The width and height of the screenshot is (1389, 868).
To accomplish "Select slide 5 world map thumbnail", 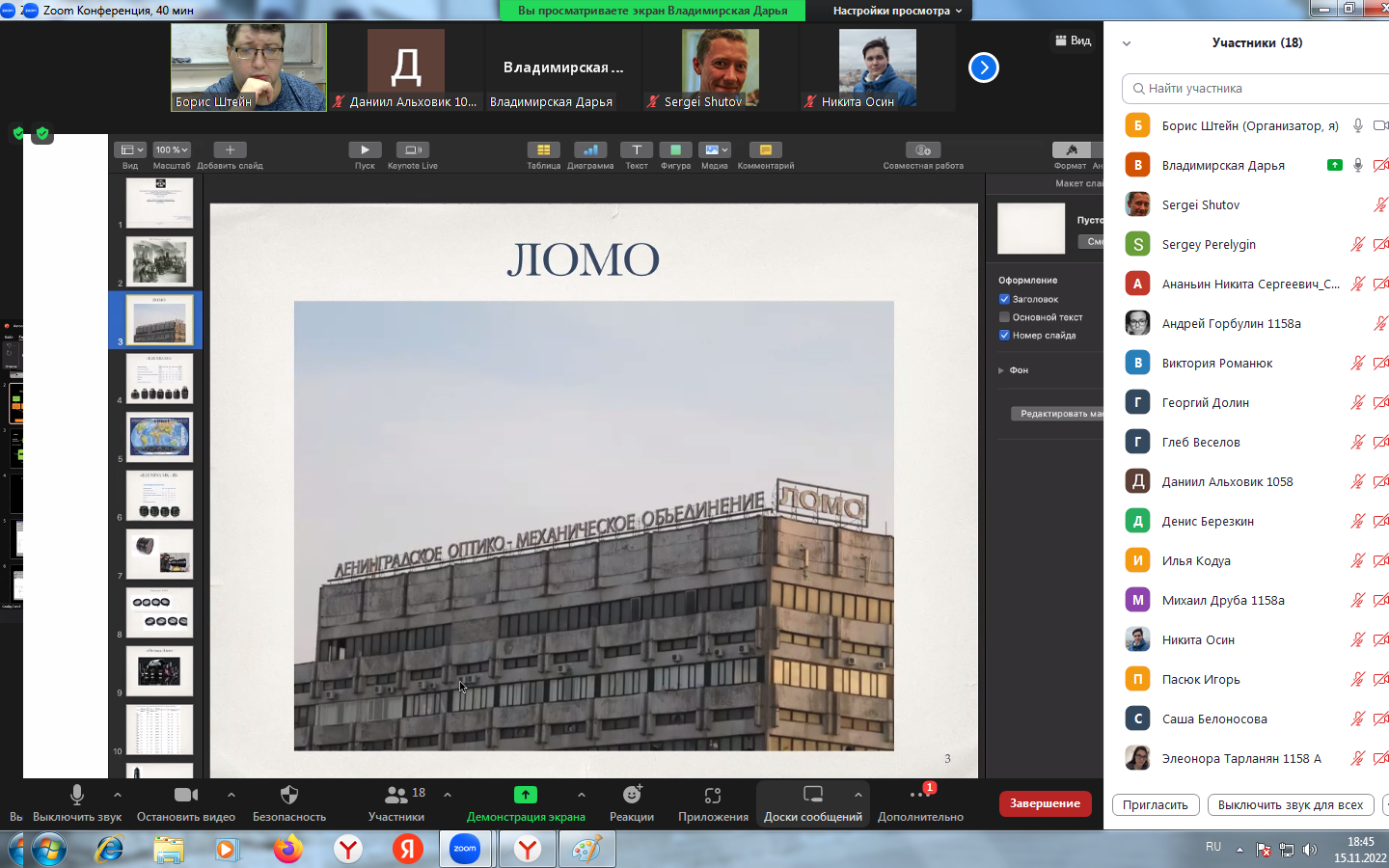I will (x=160, y=437).
